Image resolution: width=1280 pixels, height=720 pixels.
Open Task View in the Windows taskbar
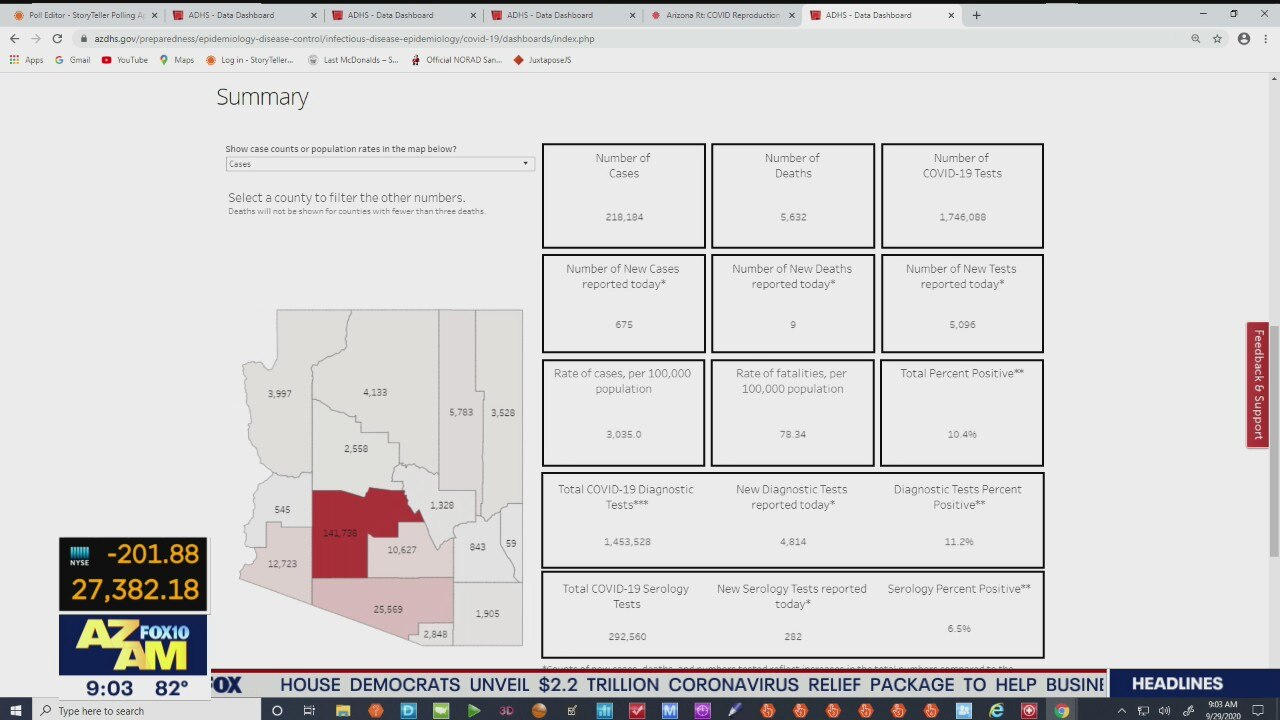pyautogui.click(x=309, y=711)
